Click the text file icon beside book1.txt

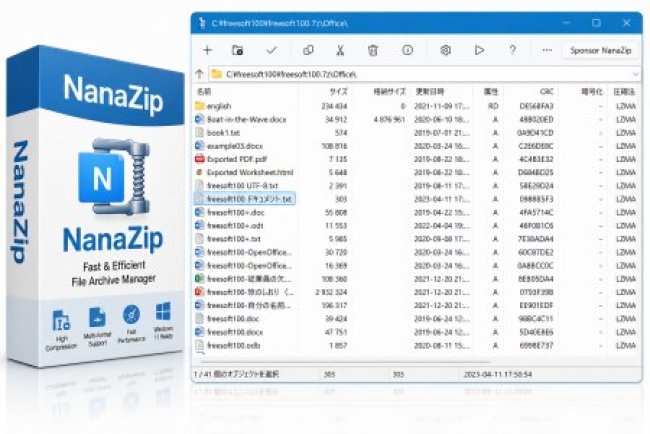click(x=199, y=133)
